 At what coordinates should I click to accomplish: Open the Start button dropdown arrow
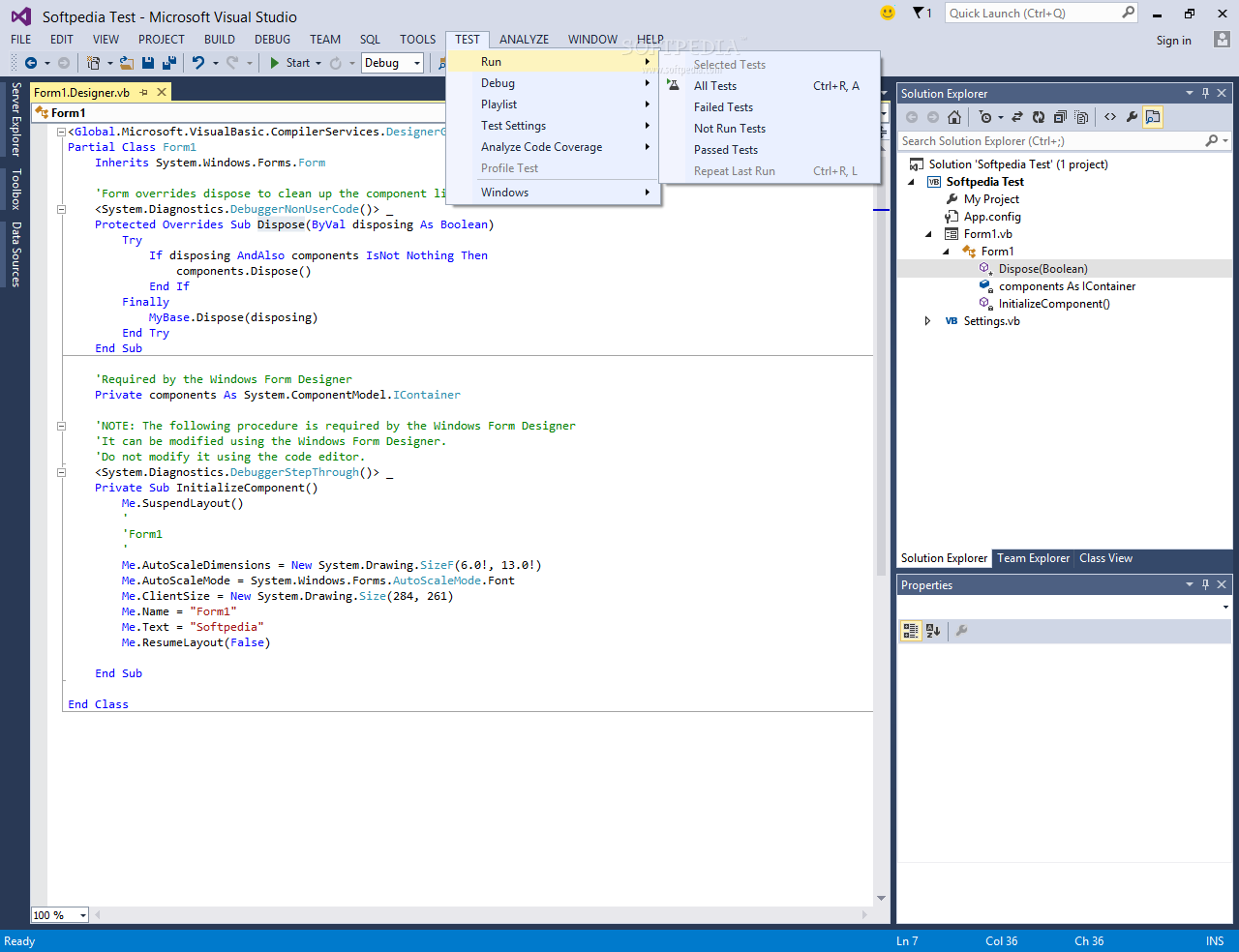pyautogui.click(x=318, y=63)
